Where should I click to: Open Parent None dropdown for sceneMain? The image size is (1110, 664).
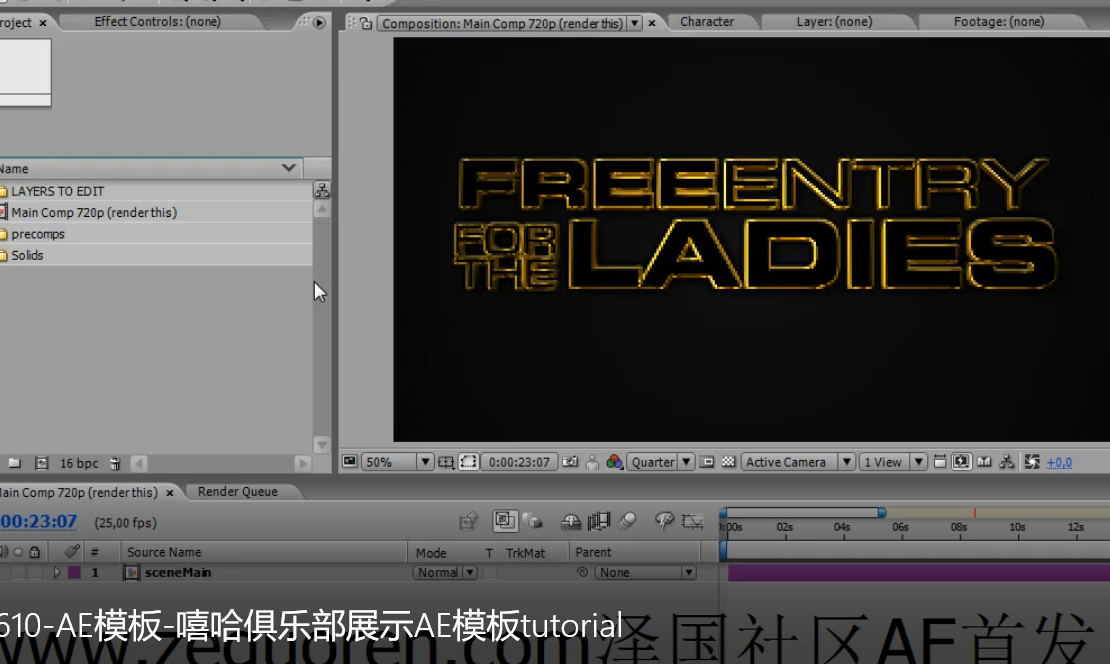645,573
